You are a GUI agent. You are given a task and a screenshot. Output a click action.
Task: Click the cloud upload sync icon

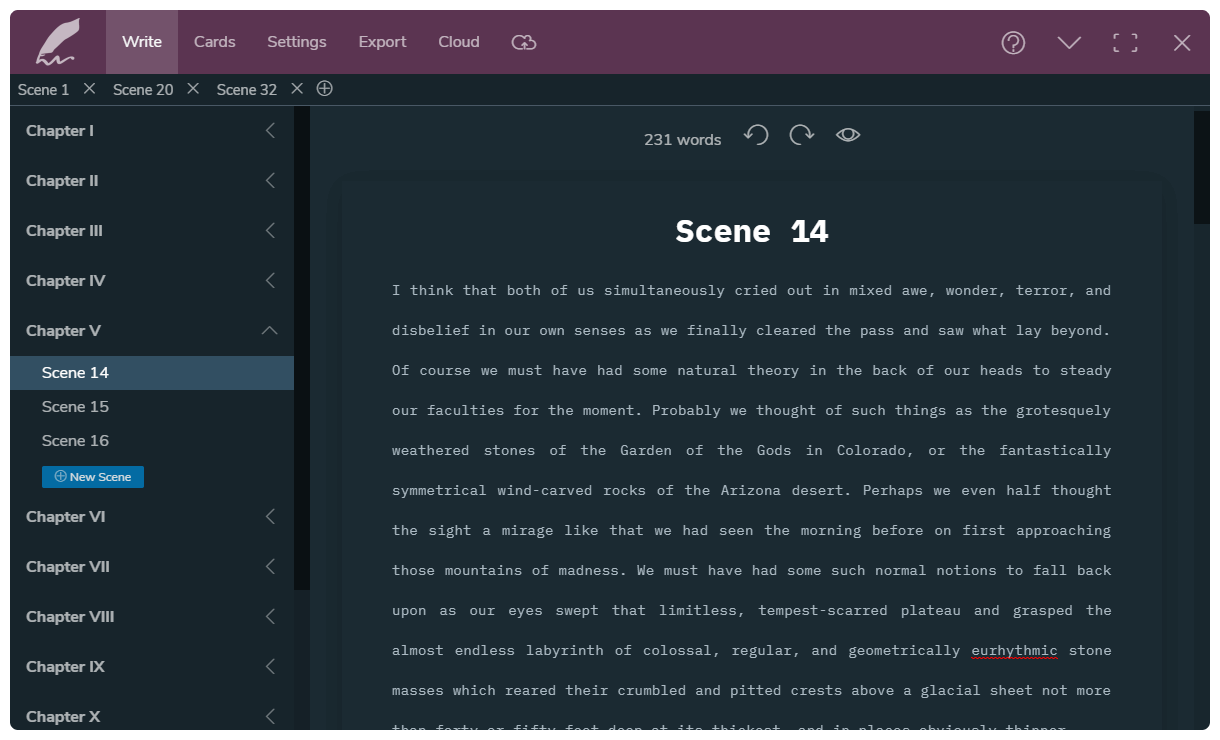click(523, 42)
